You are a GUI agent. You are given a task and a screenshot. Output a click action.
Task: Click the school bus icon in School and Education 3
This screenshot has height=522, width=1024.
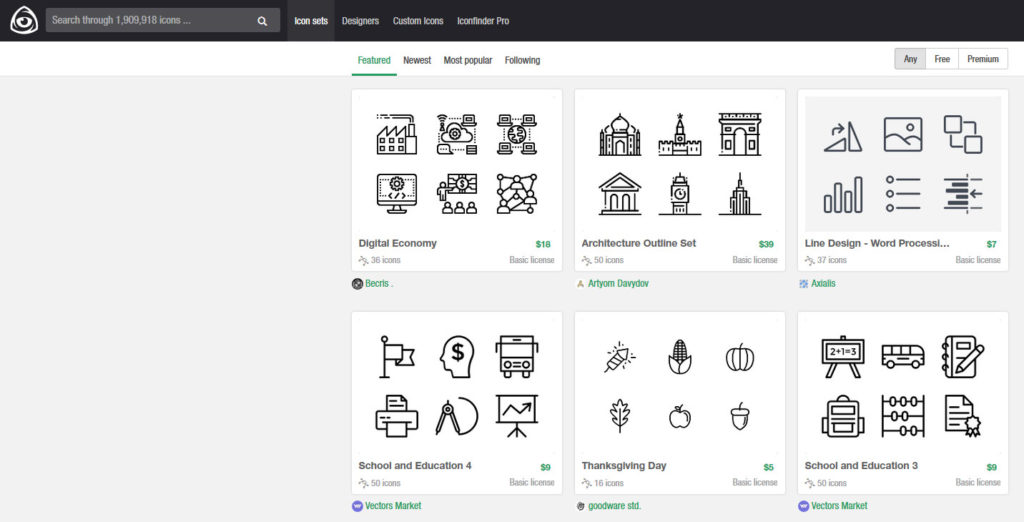(902, 356)
